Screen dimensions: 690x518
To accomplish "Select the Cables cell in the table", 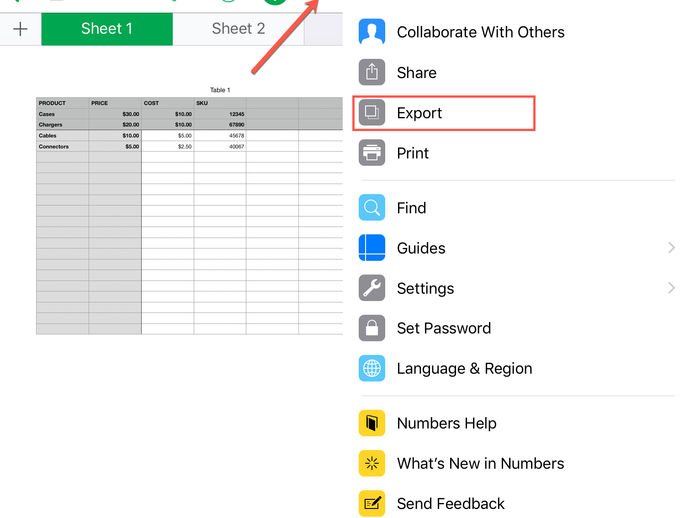I will click(62, 136).
